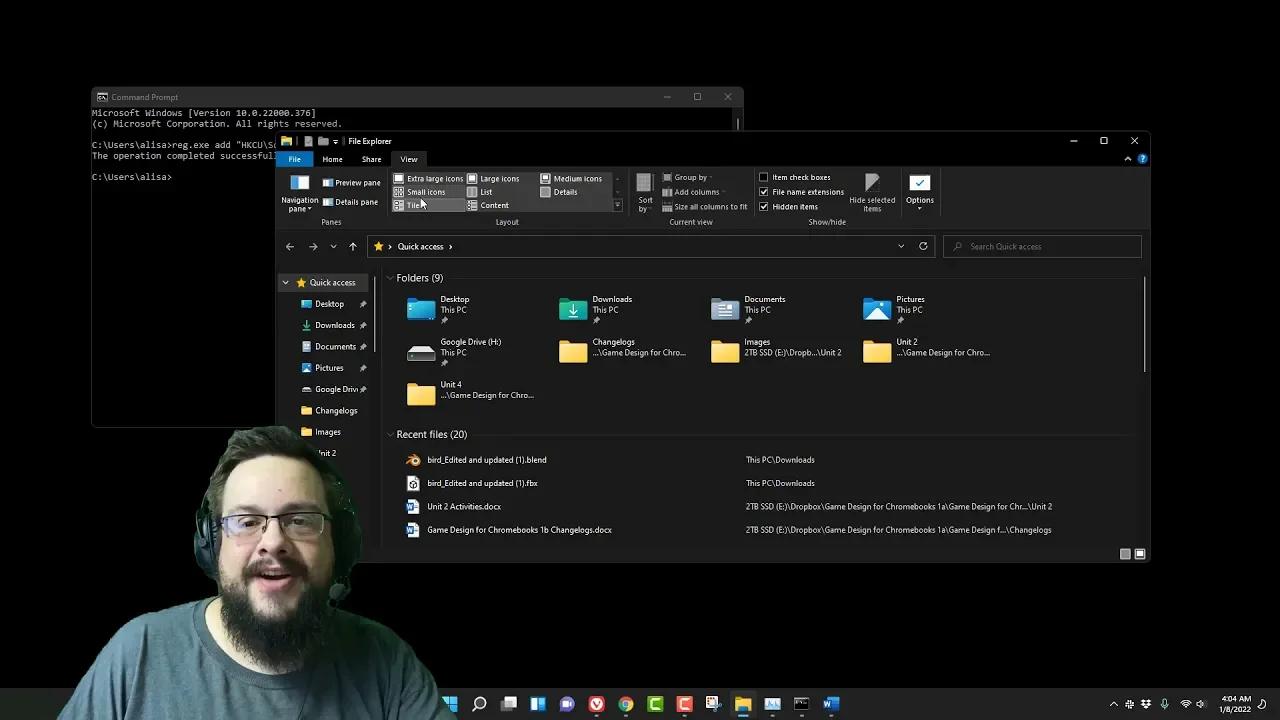Toggle the Details pane on
Screen dimensions: 1280x720
pyautogui.click(x=350, y=201)
